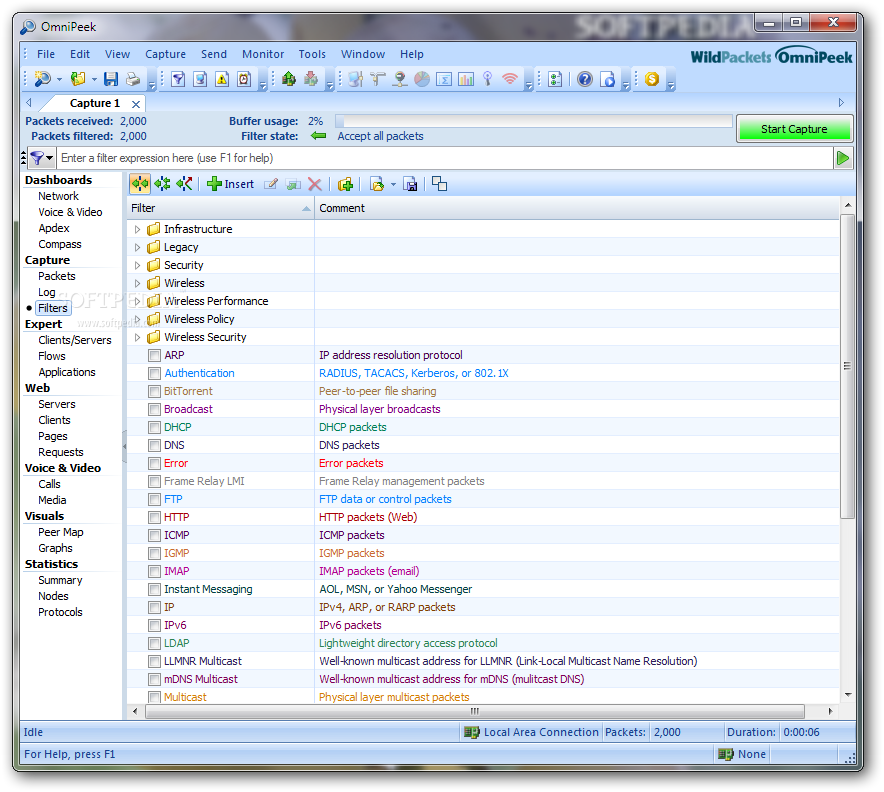Viewport: 884px width, 792px height.
Task: Click the folder-with-plus new group icon
Action: point(345,184)
